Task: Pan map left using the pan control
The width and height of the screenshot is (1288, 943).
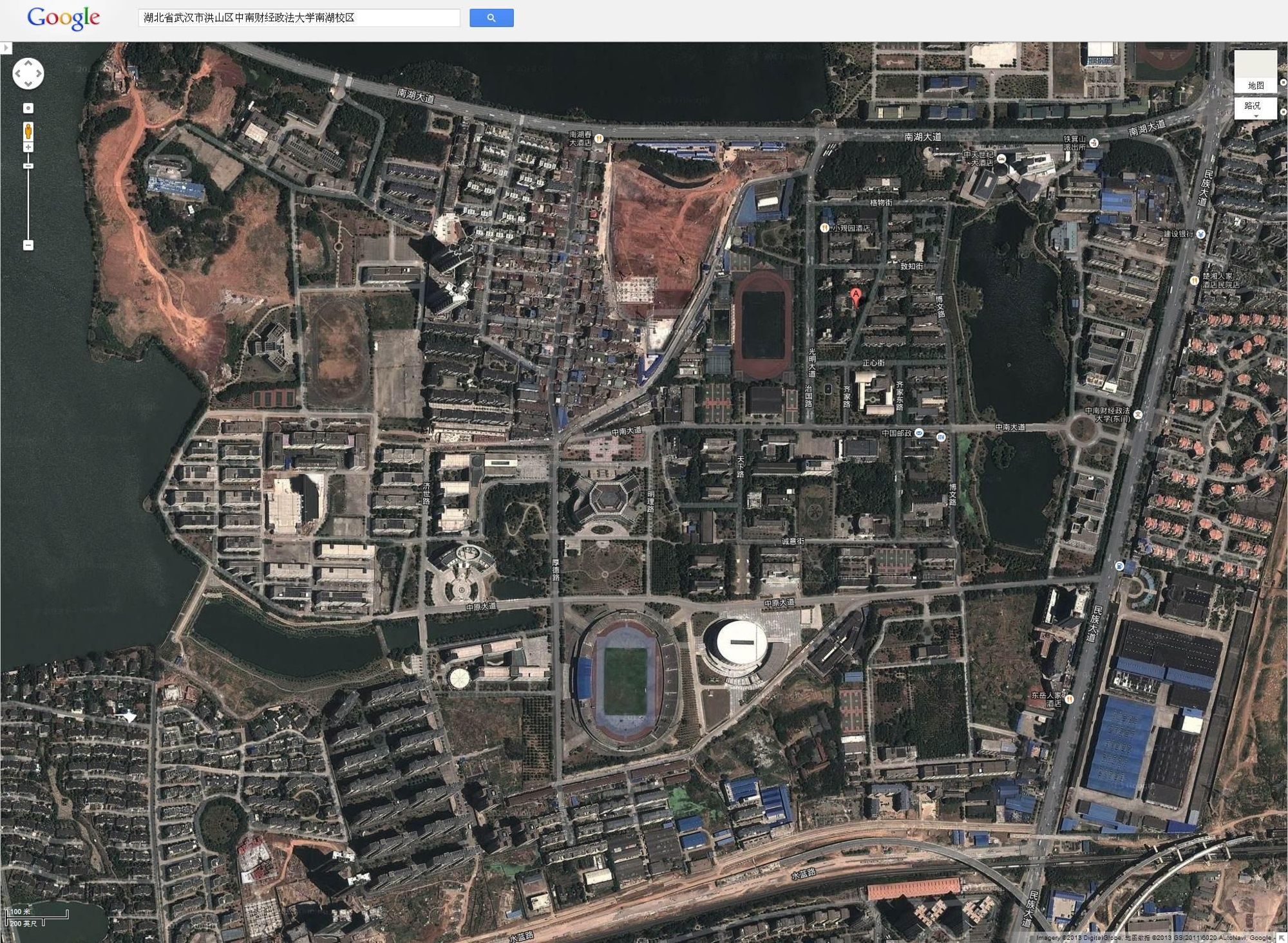Action: (x=19, y=73)
